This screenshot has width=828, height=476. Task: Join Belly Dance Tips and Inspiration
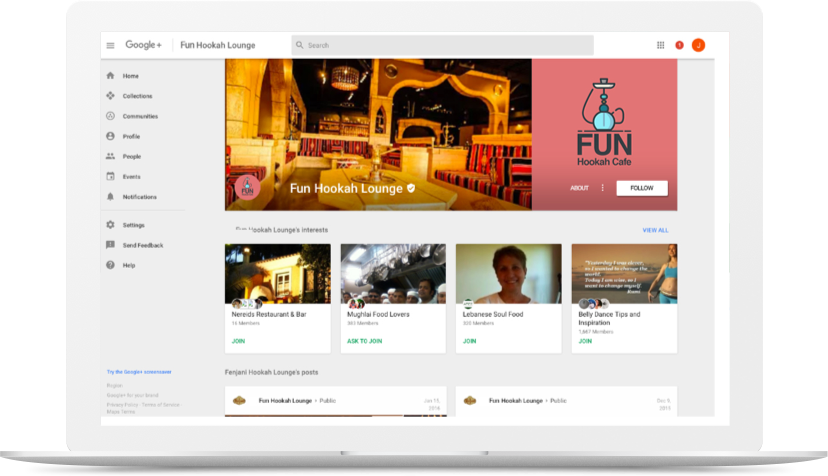(x=585, y=341)
